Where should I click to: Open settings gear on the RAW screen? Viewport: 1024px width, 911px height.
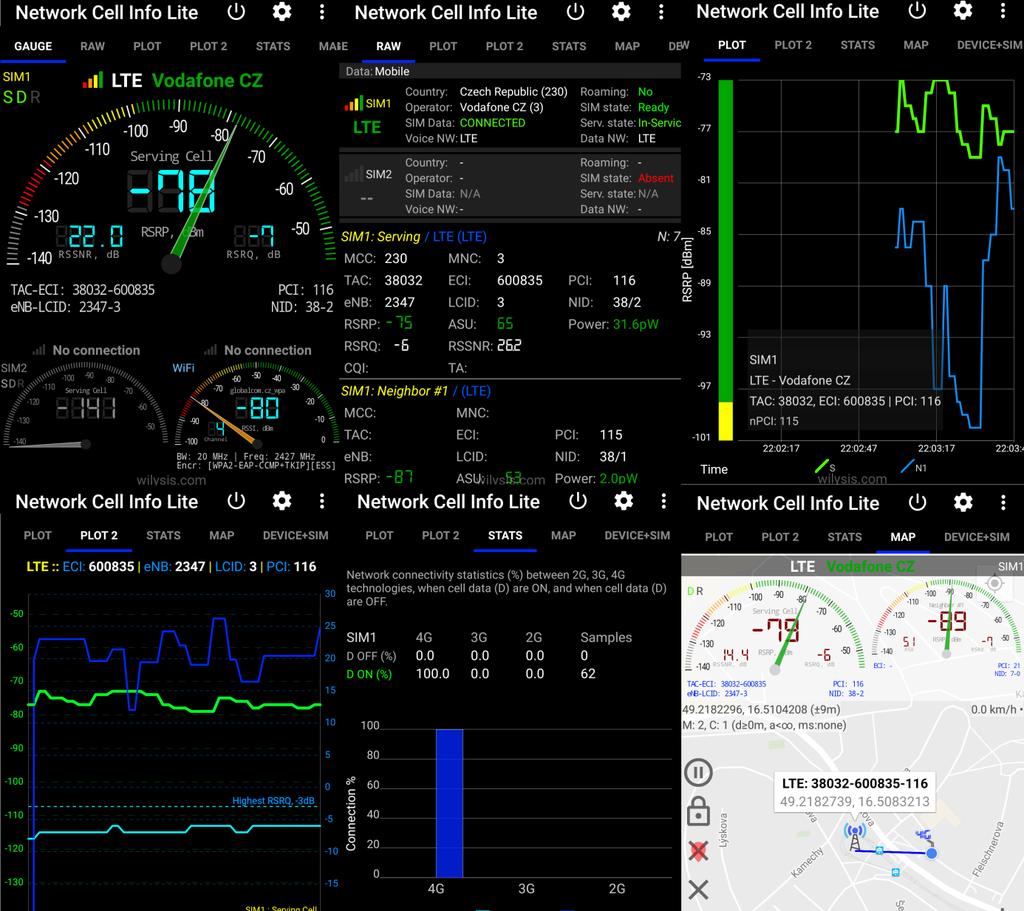pos(621,12)
